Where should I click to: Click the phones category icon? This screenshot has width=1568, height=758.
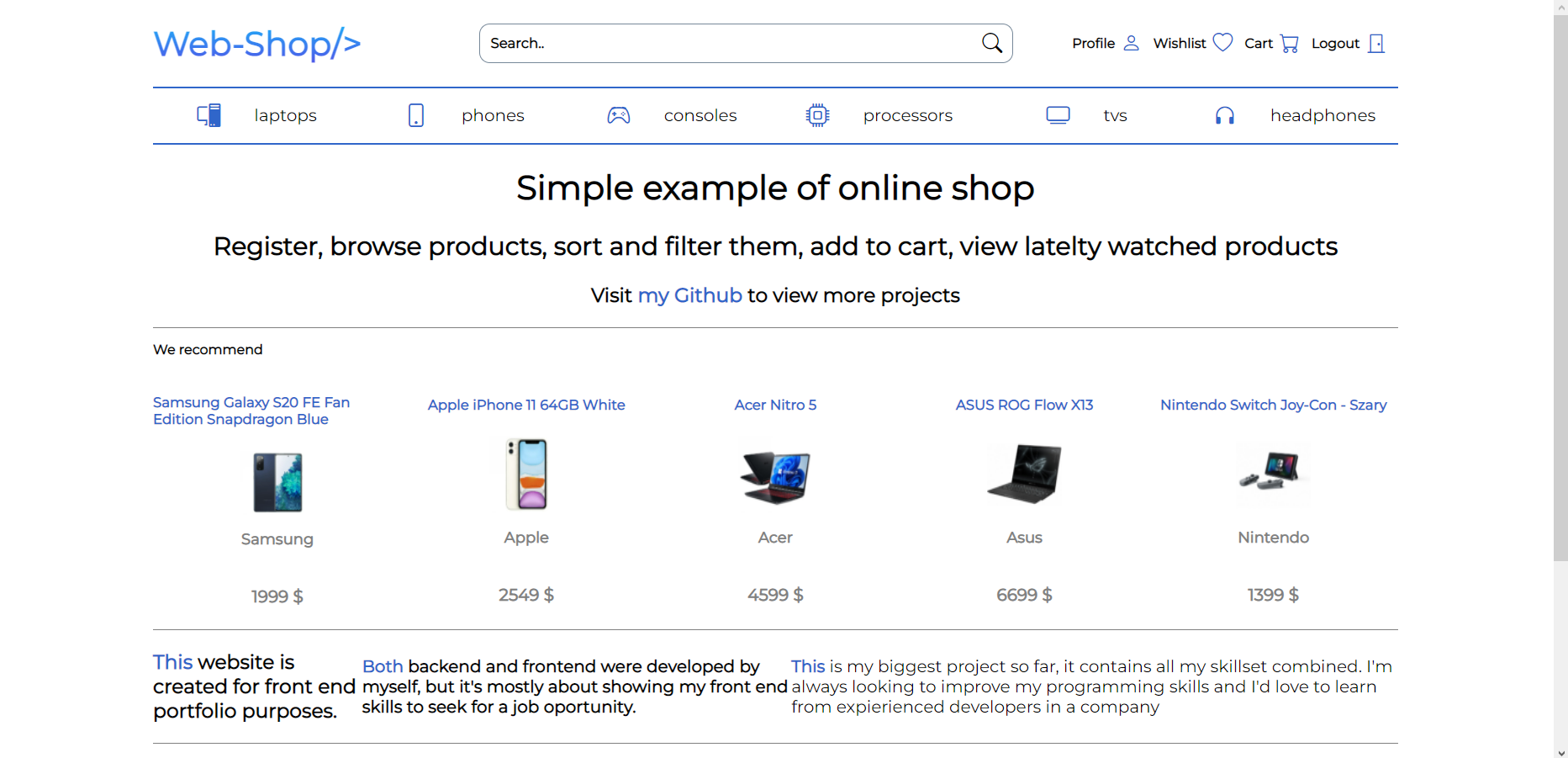pos(415,115)
